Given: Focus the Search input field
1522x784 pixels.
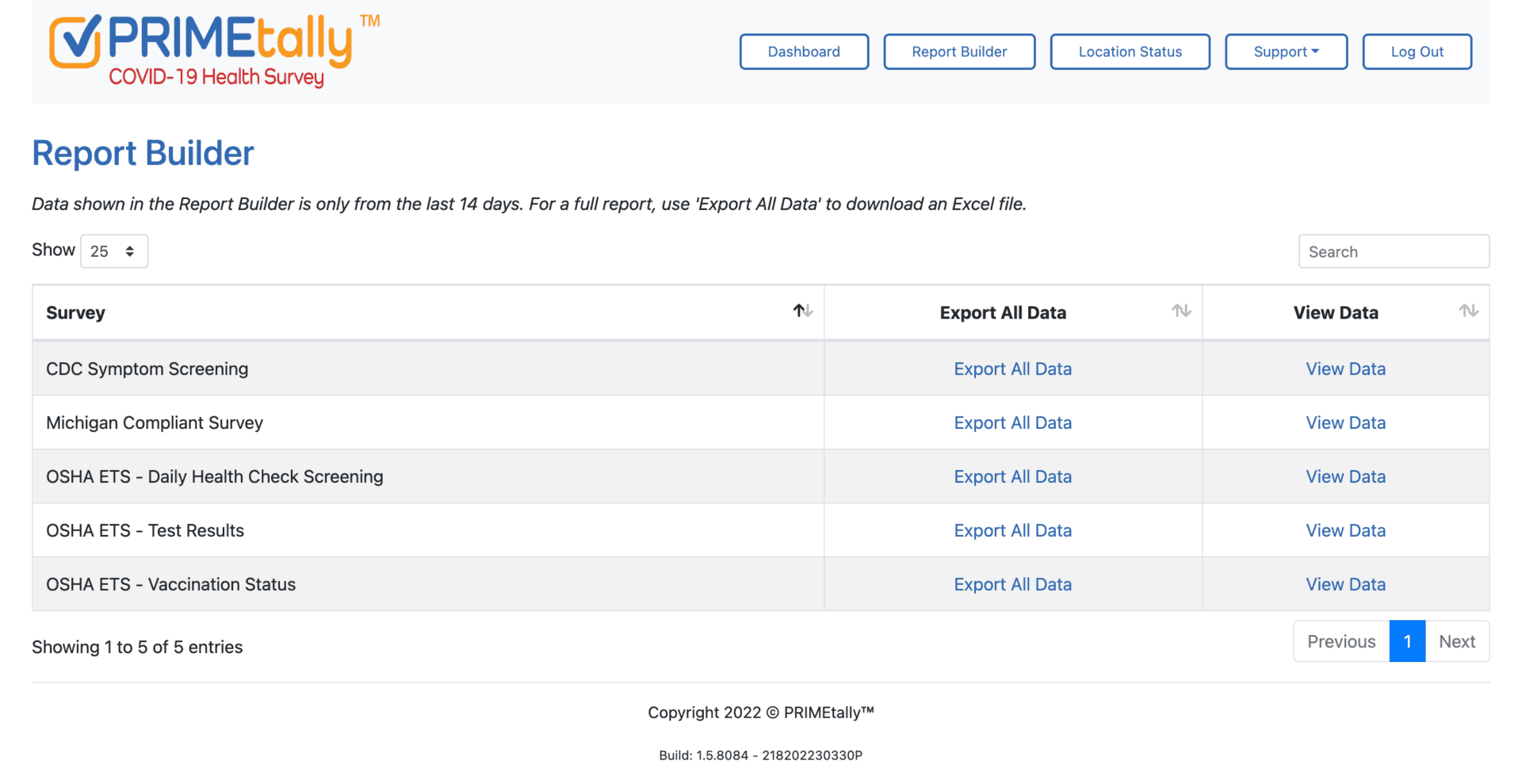Looking at the screenshot, I should pos(1394,251).
